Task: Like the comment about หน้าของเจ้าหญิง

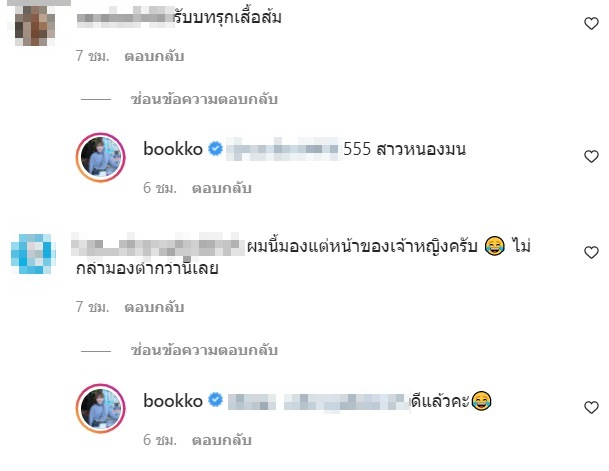Action: (x=591, y=252)
